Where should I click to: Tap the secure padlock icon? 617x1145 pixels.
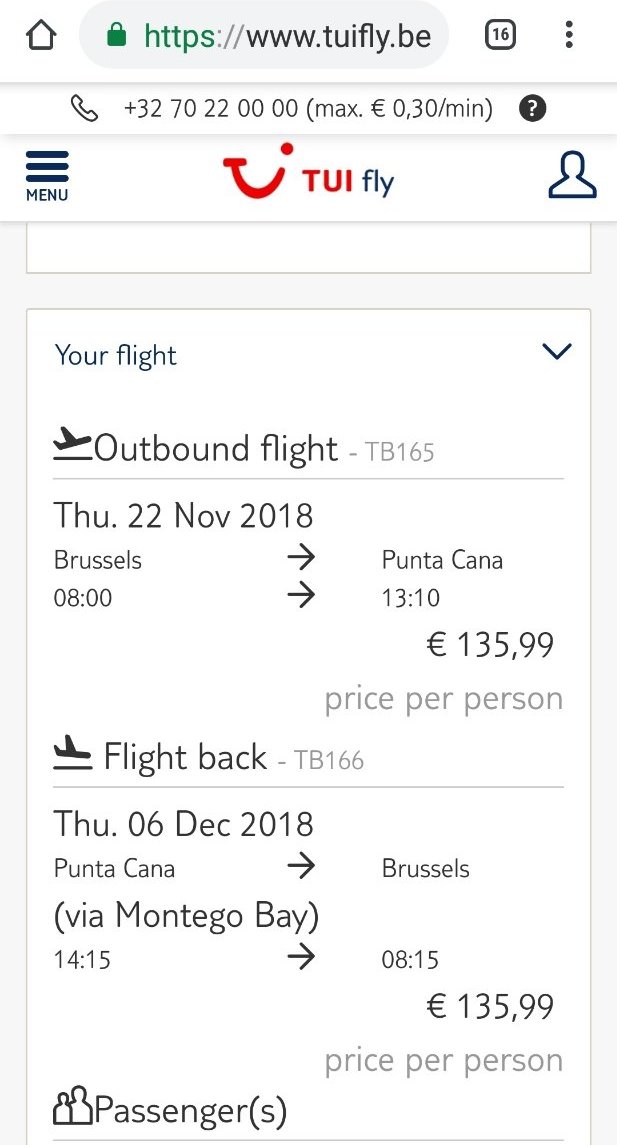click(x=116, y=37)
